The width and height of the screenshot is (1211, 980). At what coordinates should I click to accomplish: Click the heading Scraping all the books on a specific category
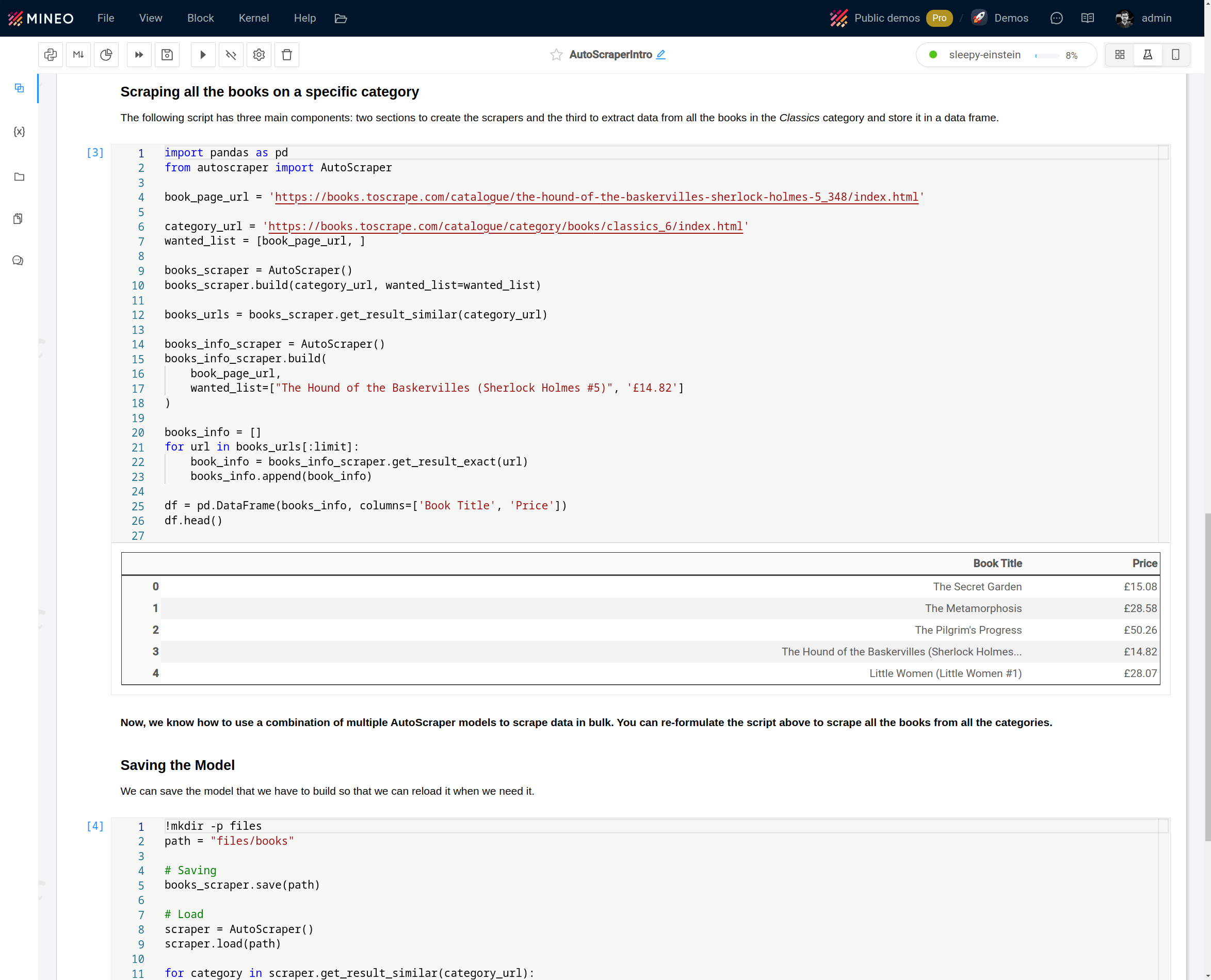click(x=269, y=91)
